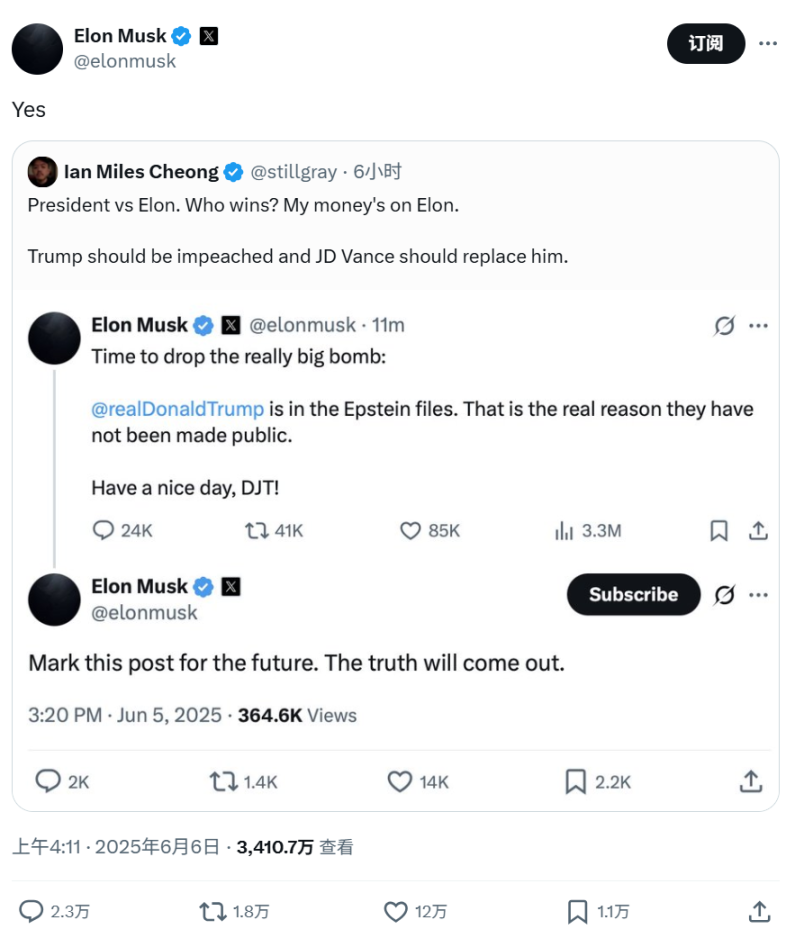Click the 订阅 subscribe button at top
This screenshot has height=938, width=795.
point(706,43)
